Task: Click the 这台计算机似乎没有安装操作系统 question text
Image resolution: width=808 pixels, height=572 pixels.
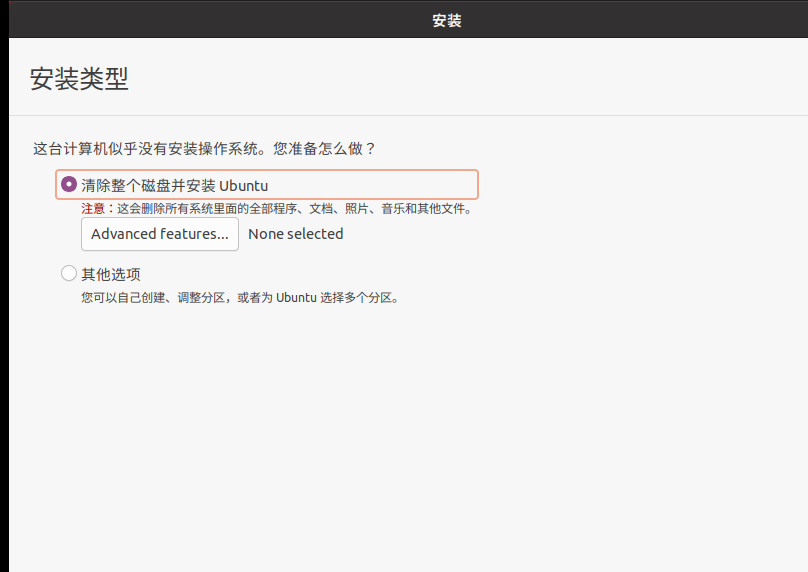Action: click(x=204, y=149)
